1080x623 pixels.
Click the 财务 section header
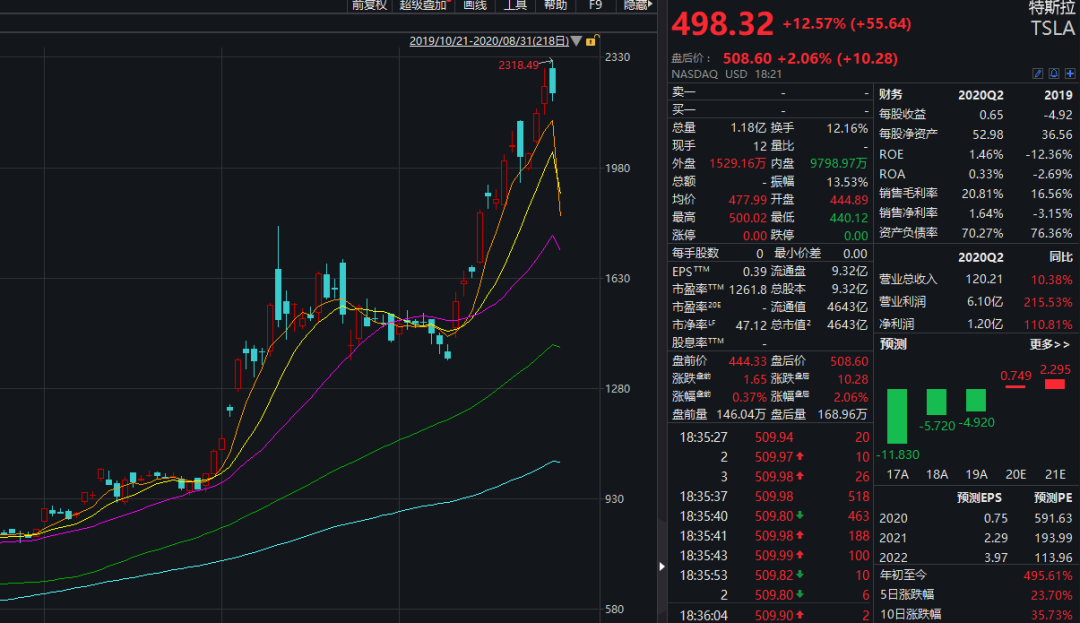(x=891, y=94)
